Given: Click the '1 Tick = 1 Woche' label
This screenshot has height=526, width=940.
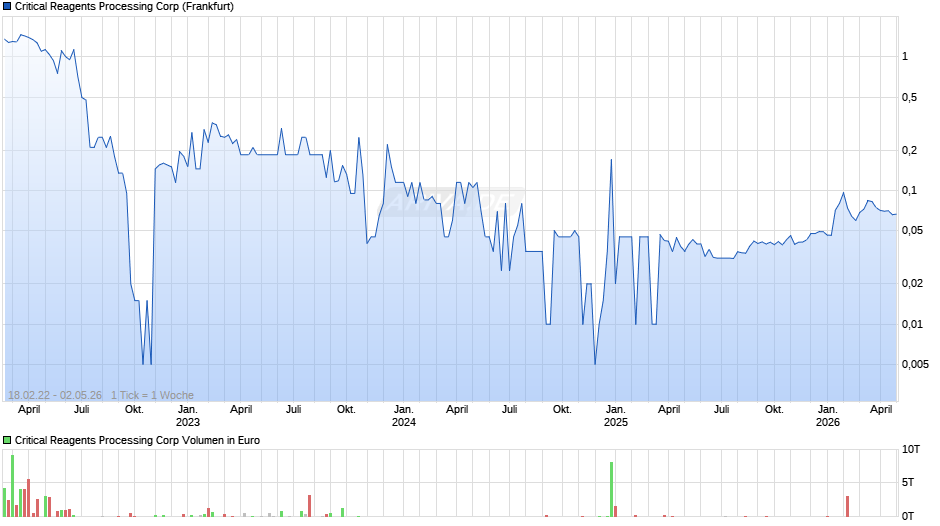Looking at the screenshot, I should point(152,395).
